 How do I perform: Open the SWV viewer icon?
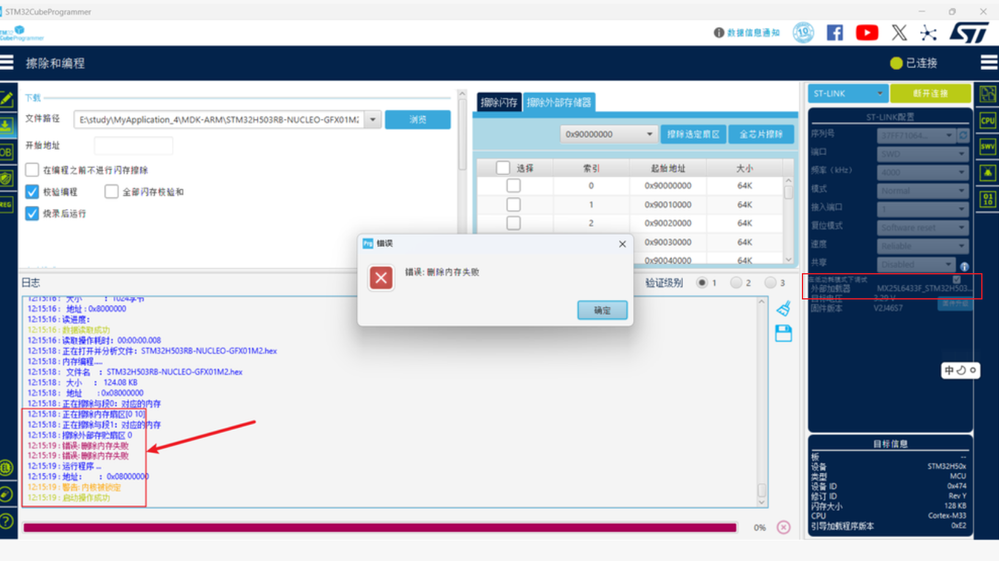point(988,146)
